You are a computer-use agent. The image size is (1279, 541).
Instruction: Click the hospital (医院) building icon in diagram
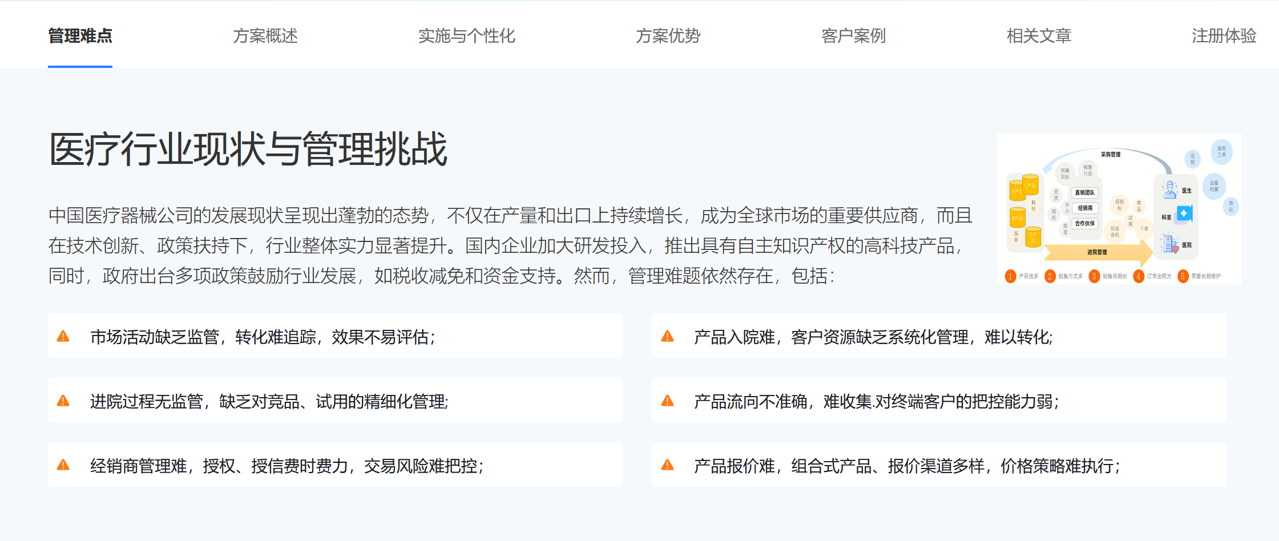[1169, 243]
